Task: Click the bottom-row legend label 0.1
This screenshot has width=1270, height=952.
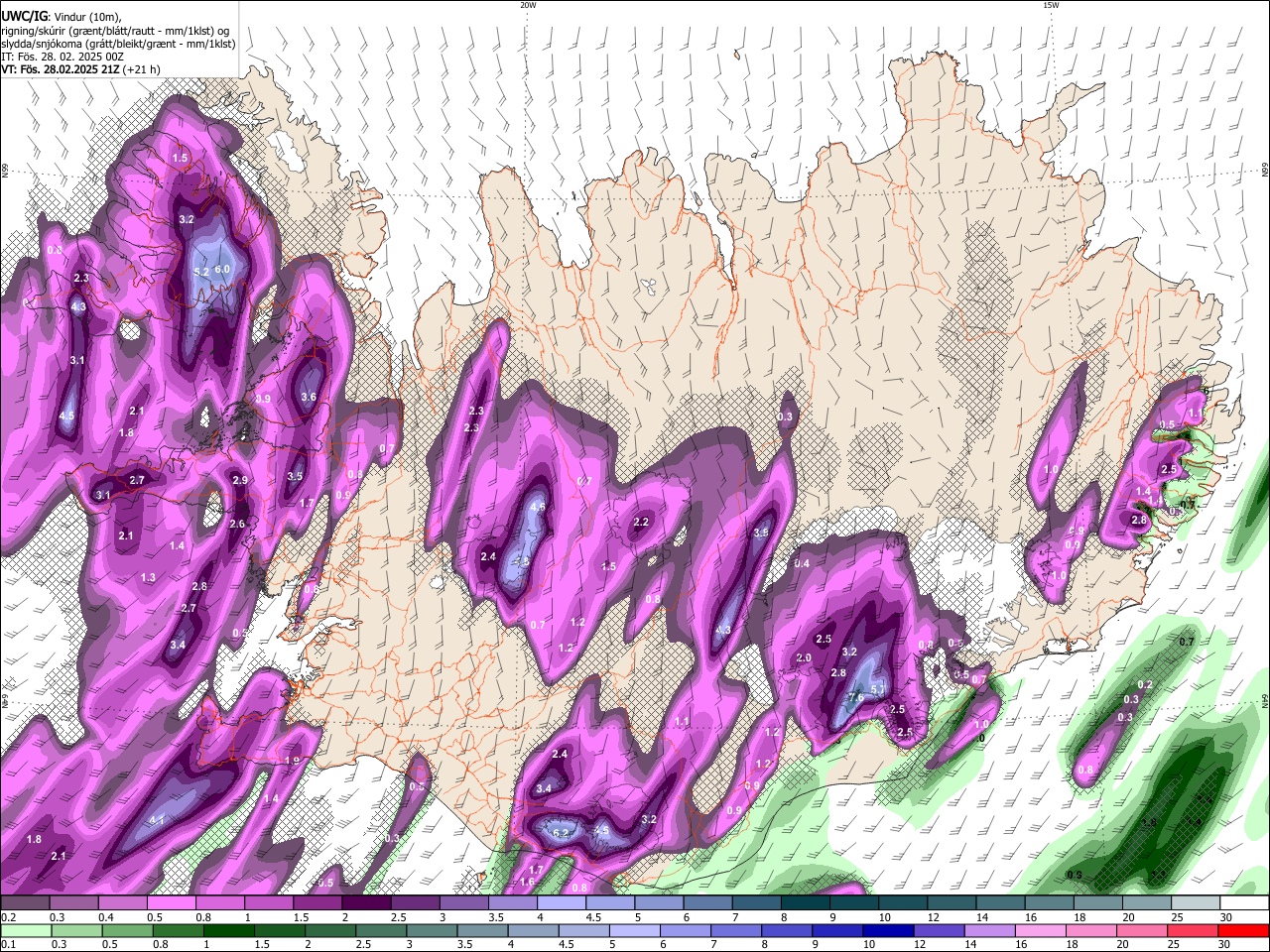Action: 9,944
